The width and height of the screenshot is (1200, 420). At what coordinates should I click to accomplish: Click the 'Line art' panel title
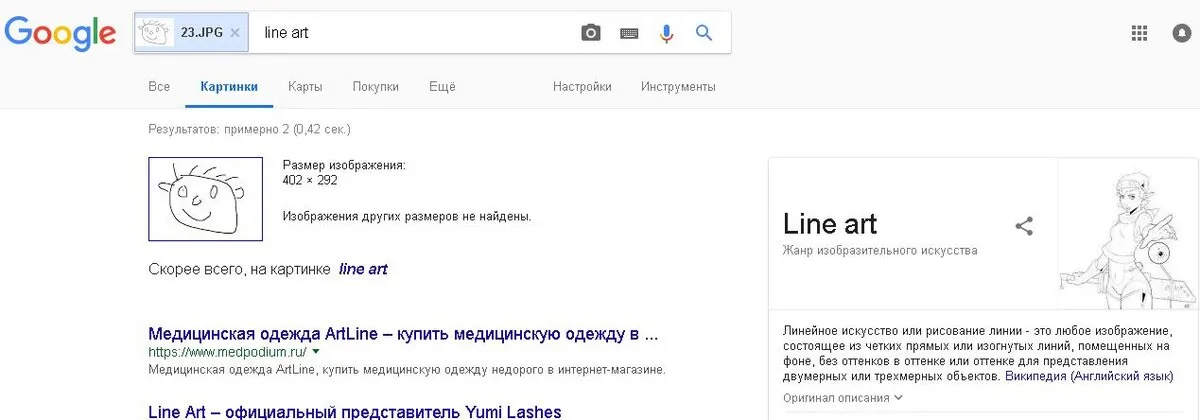830,223
